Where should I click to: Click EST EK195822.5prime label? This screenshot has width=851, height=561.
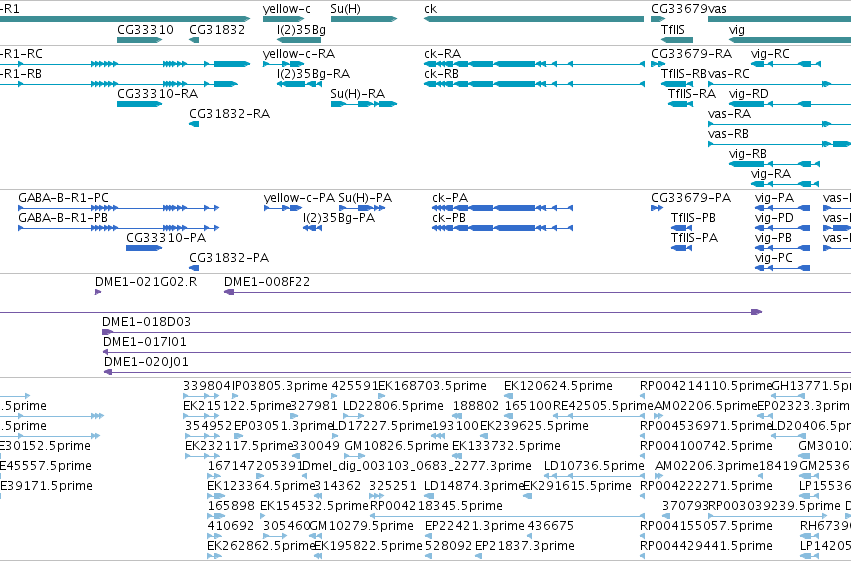(369, 547)
